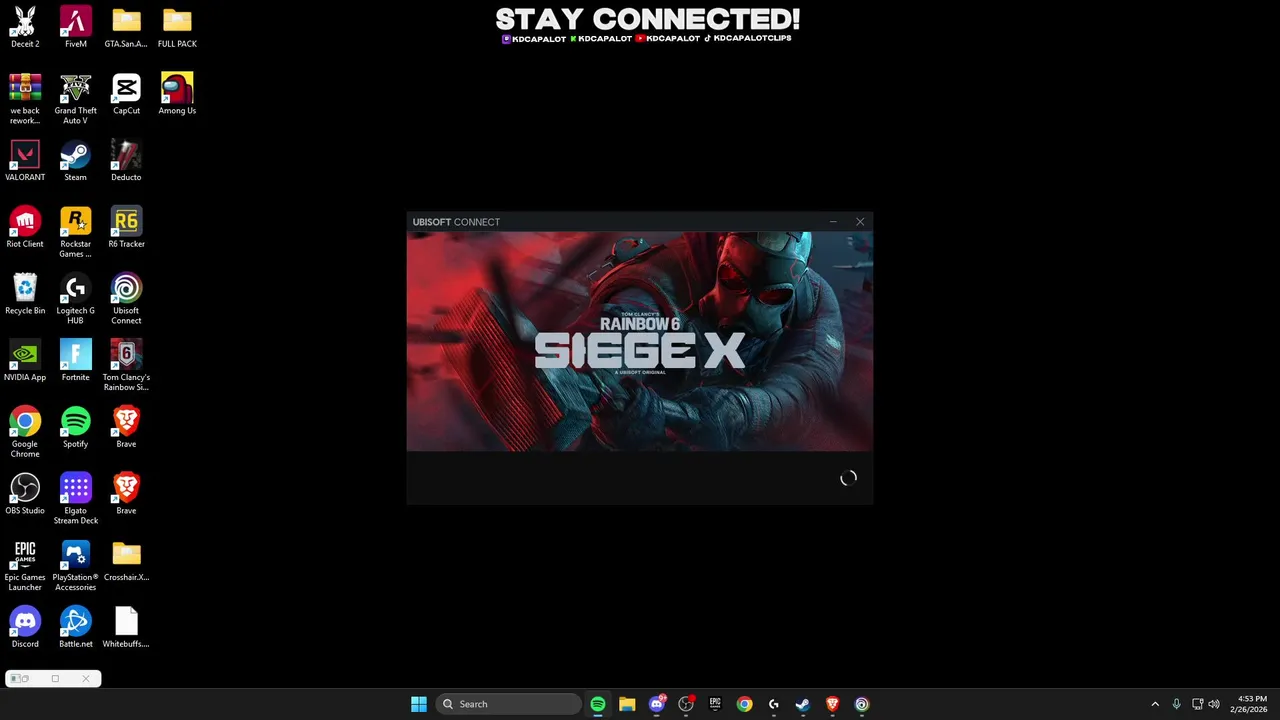Switch to Steam in the taskbar
The width and height of the screenshot is (1280, 720).
[x=803, y=704]
